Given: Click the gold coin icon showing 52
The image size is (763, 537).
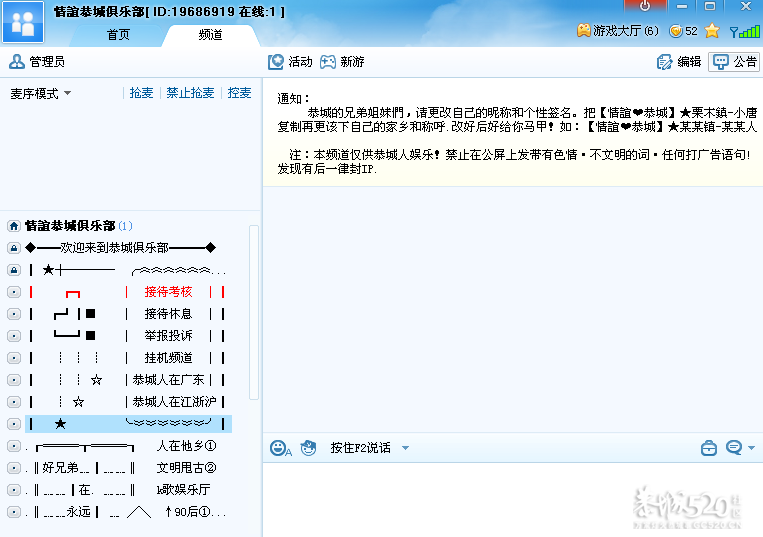Looking at the screenshot, I should (676, 31).
